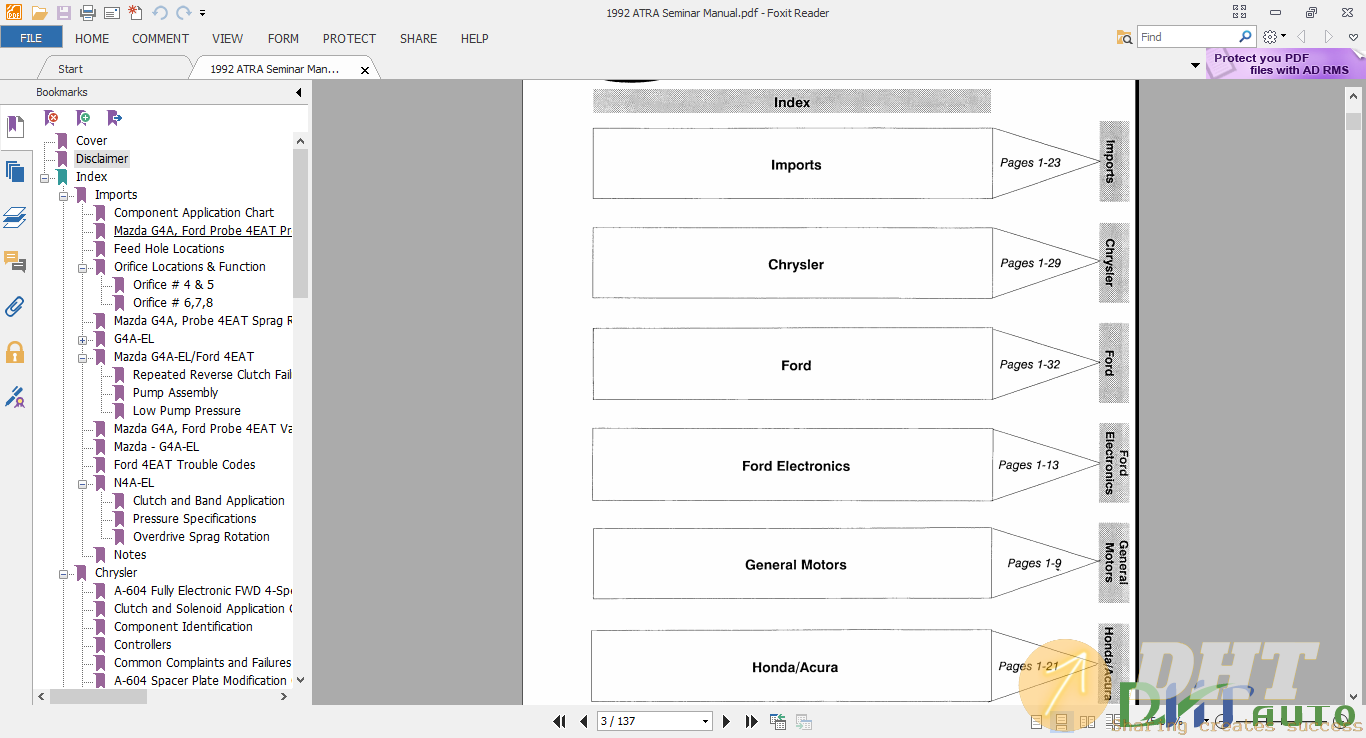
Task: Click the Find previous left arrow
Action: coord(1301,37)
